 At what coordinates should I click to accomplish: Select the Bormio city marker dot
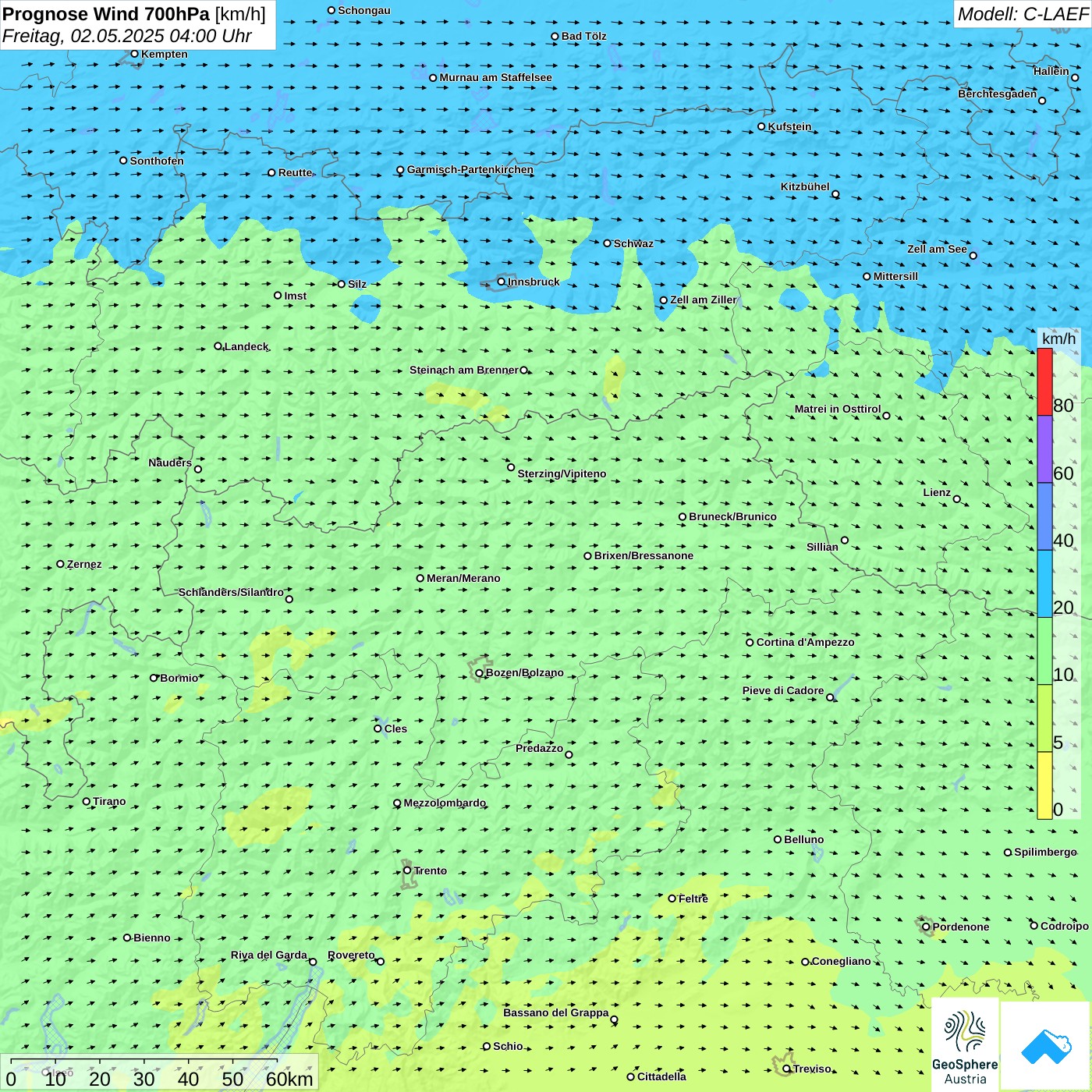154,678
